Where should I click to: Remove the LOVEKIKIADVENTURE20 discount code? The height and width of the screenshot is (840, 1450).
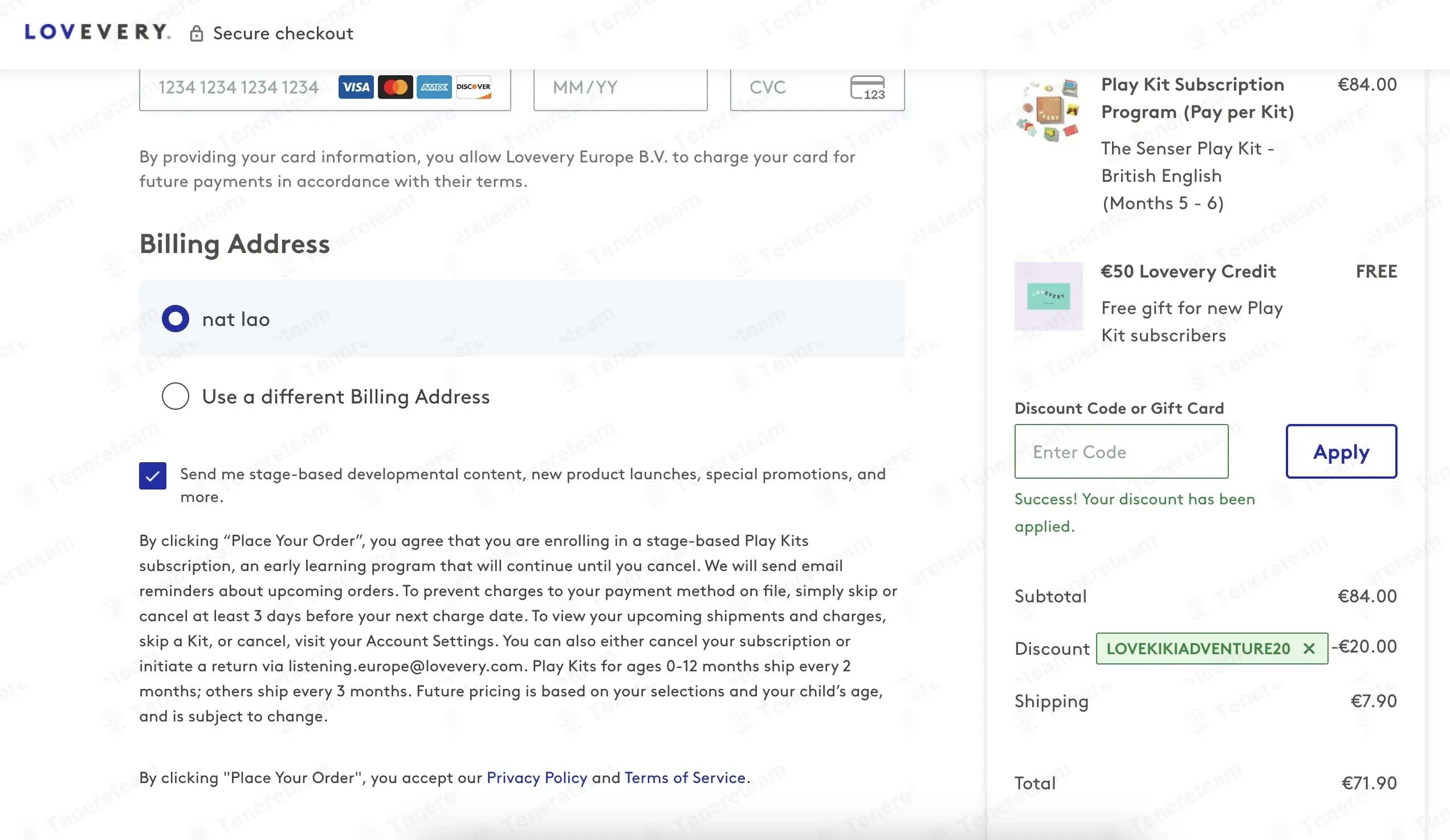tap(1309, 649)
